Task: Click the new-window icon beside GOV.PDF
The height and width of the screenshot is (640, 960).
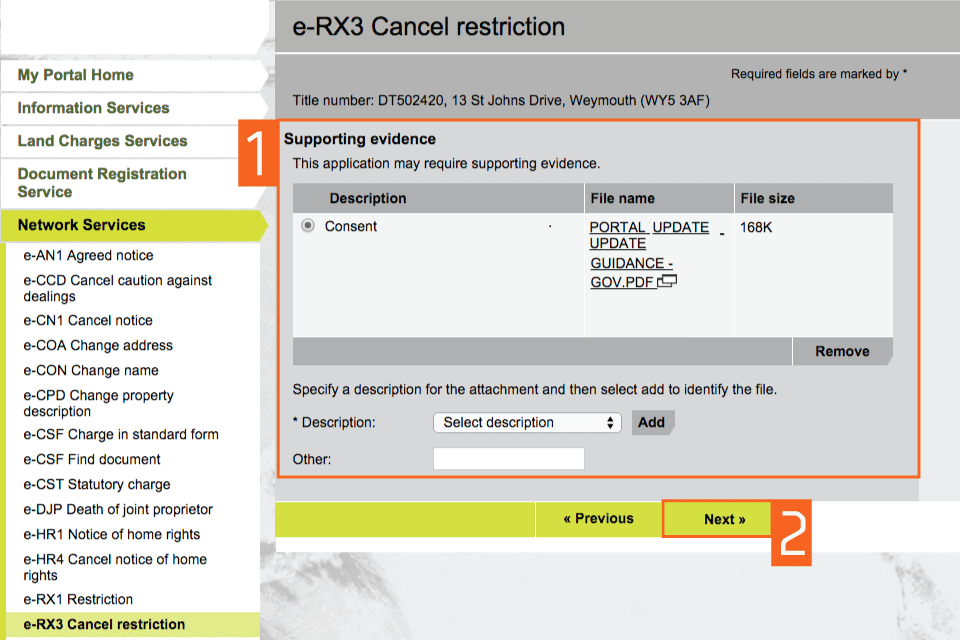Action: [x=668, y=282]
